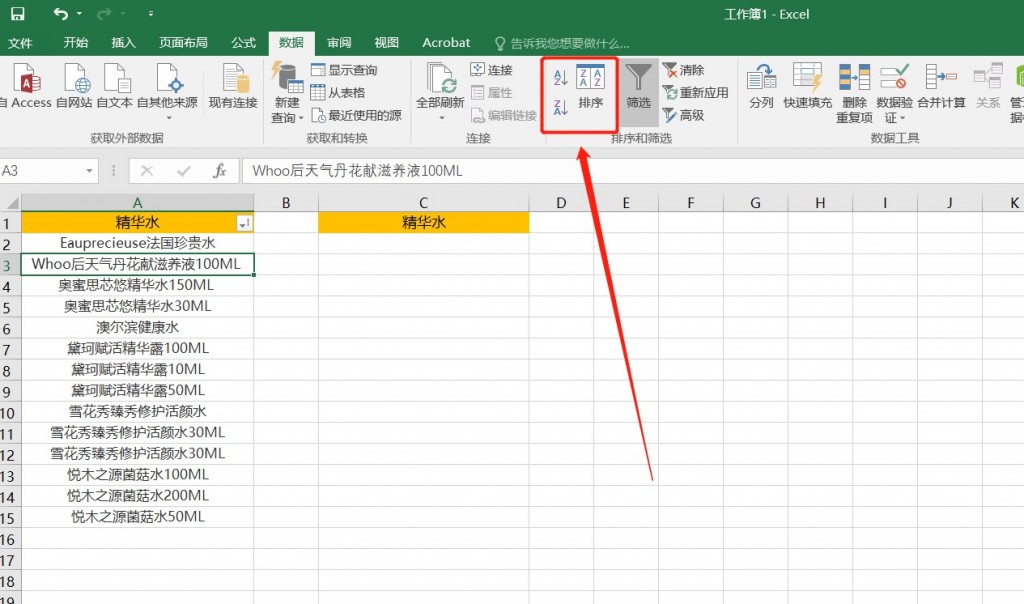
Task: Click cell 黛珂赋活精华露100ML
Action: click(x=137, y=348)
